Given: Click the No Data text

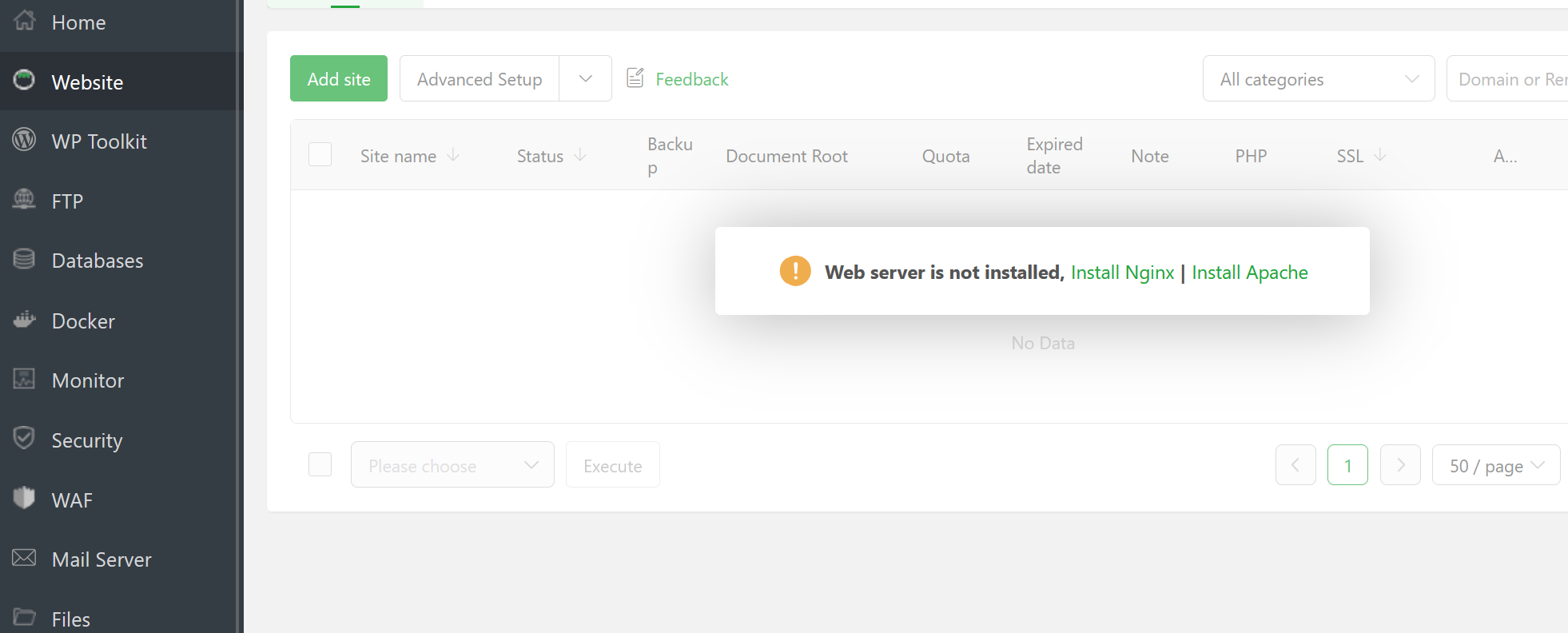Looking at the screenshot, I should pos(1043,343).
